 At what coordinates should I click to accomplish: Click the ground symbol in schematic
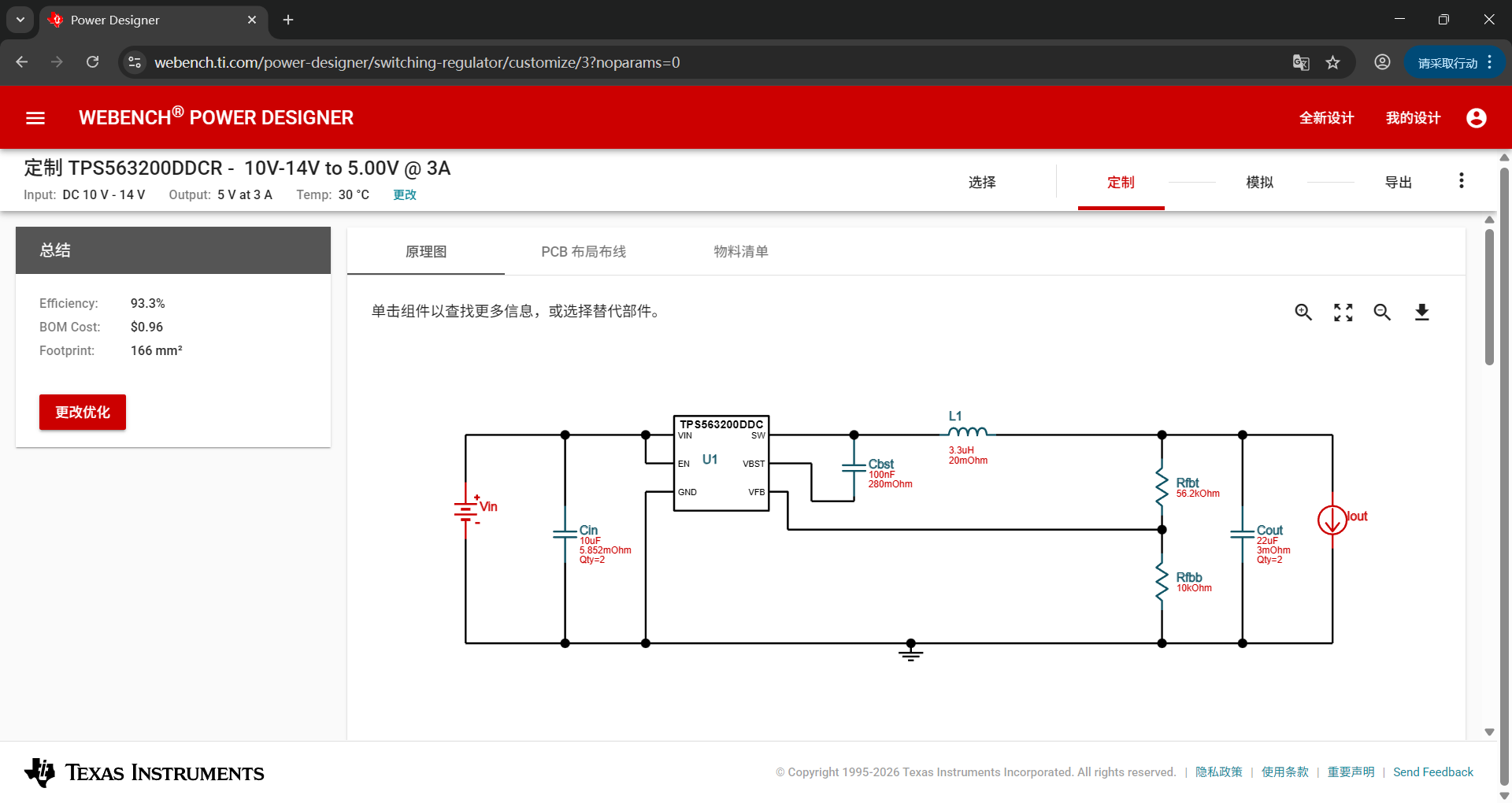(910, 653)
